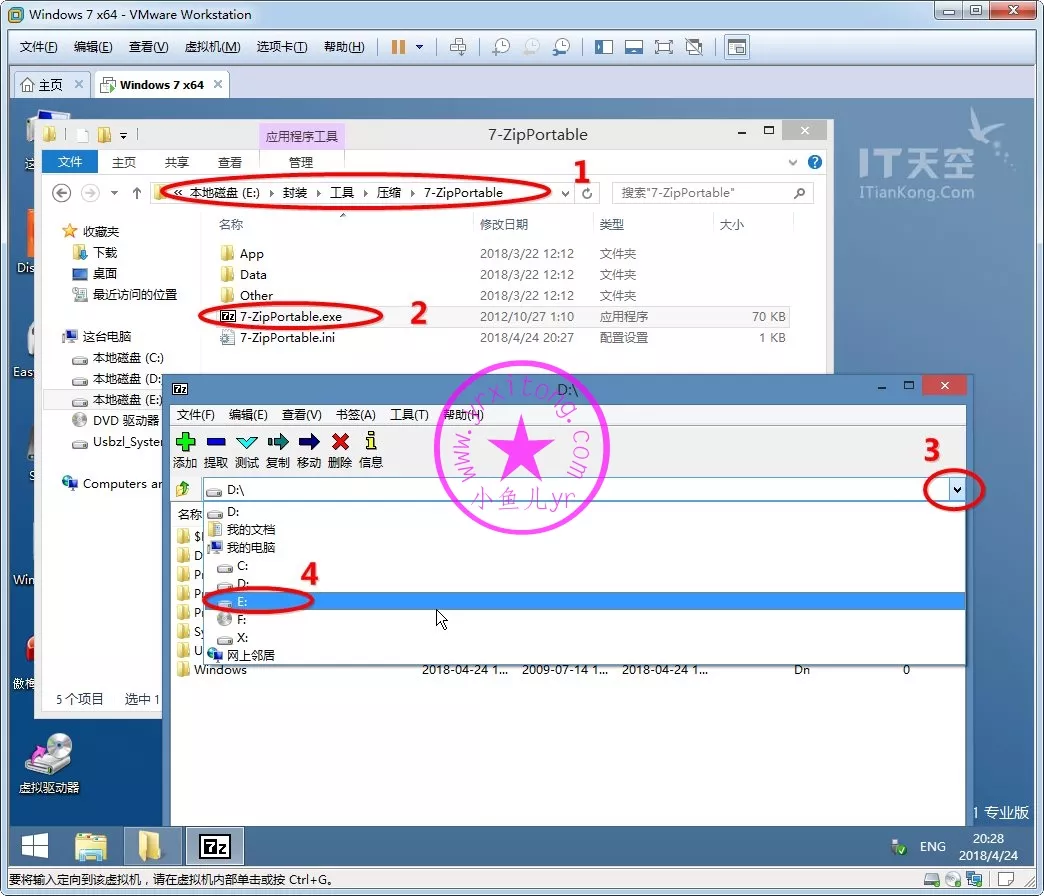Click the up-folder icon beside the 7-Zip path
Screen dimensions: 1044x896
coord(183,489)
